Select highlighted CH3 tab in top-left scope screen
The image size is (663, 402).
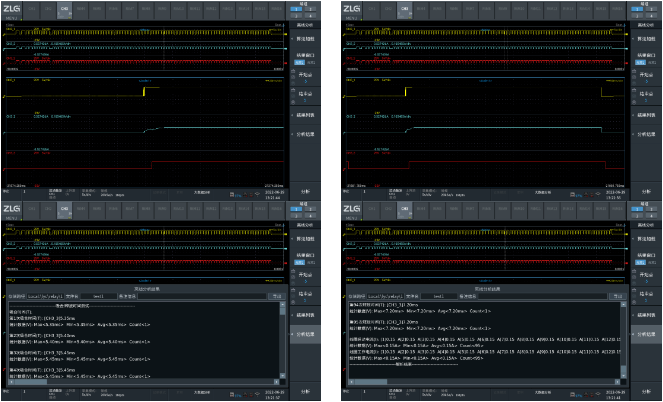pos(64,11)
